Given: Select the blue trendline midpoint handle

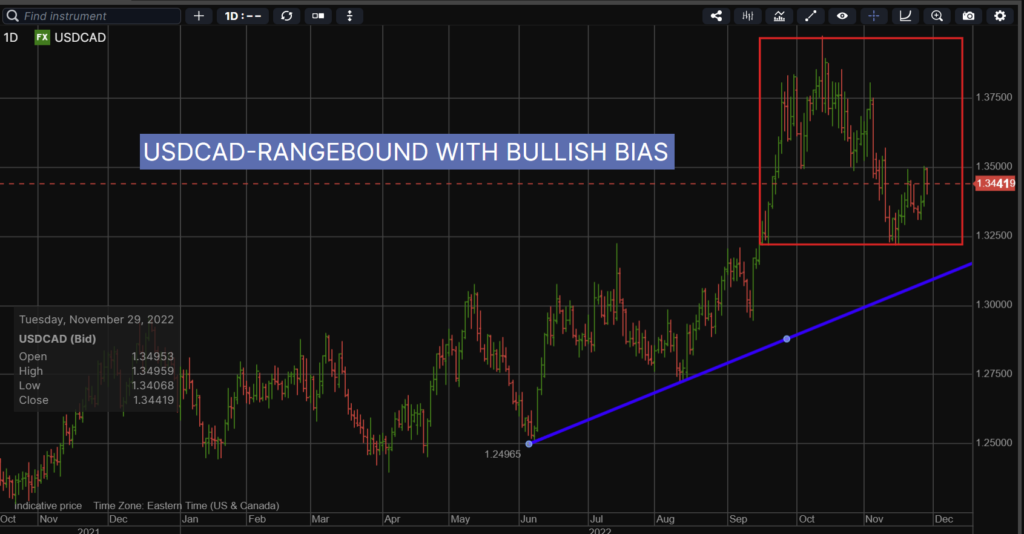Looking at the screenshot, I should [x=787, y=339].
